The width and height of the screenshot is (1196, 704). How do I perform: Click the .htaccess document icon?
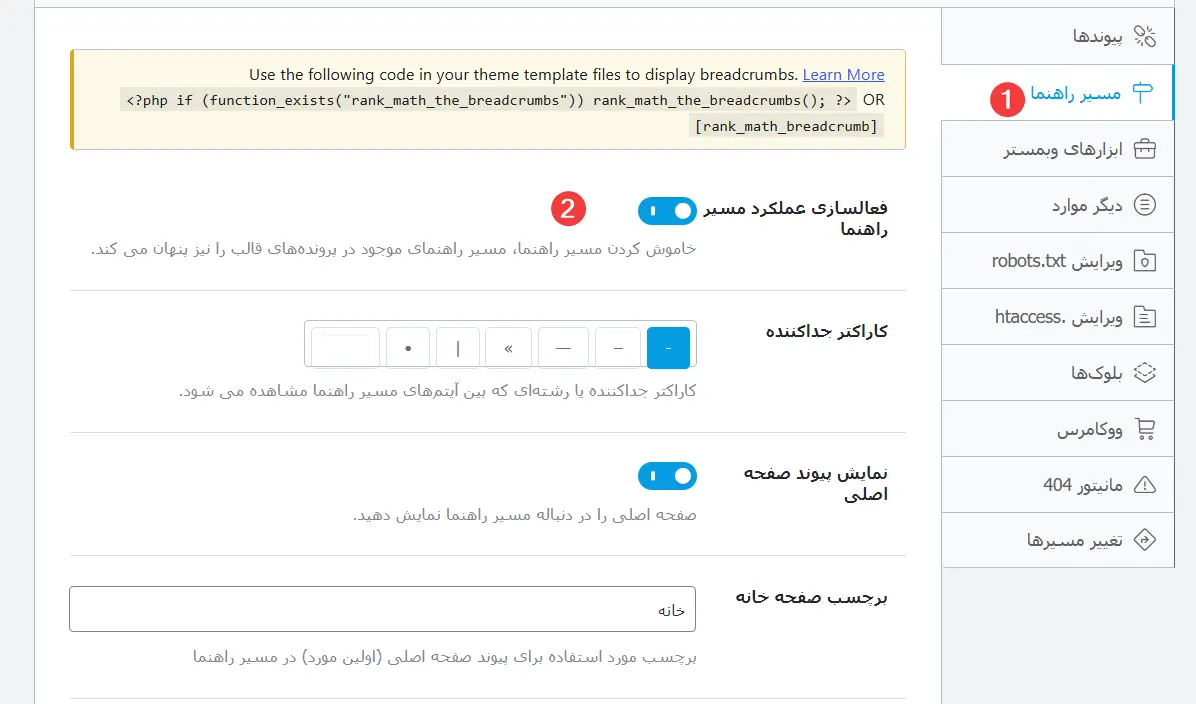coord(1144,317)
